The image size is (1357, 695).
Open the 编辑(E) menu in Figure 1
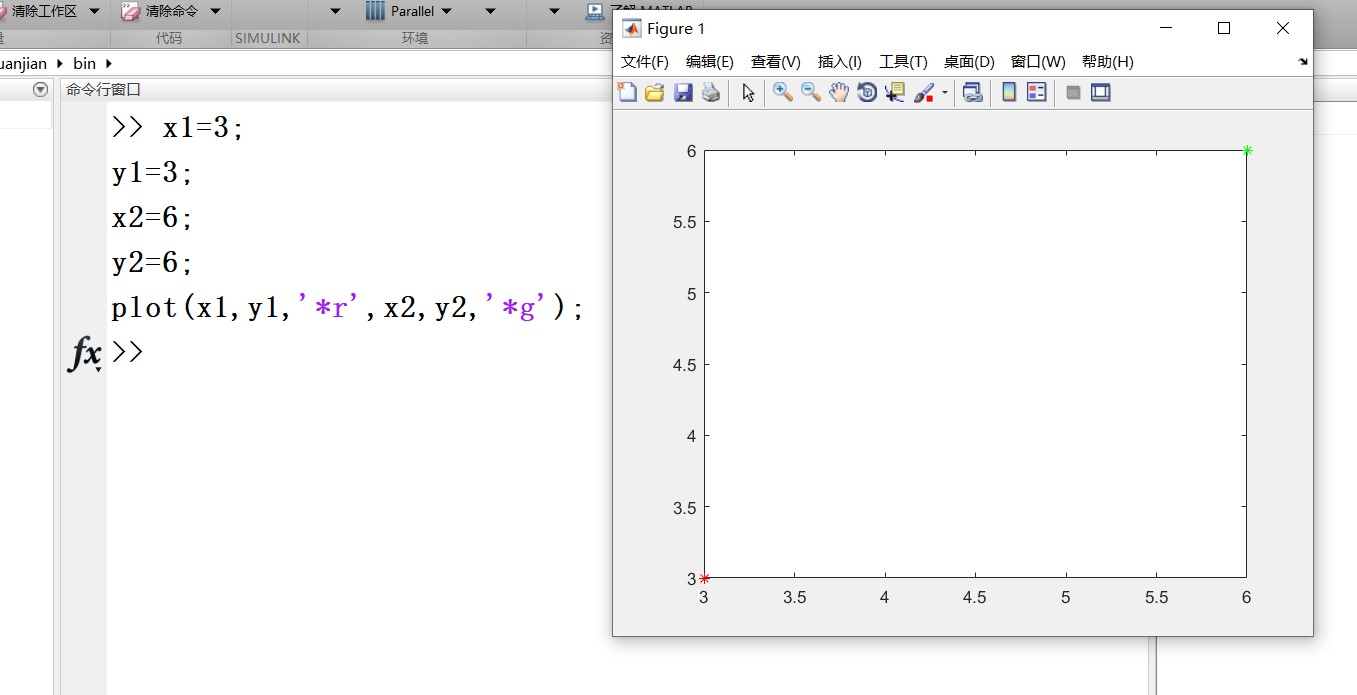tap(710, 62)
